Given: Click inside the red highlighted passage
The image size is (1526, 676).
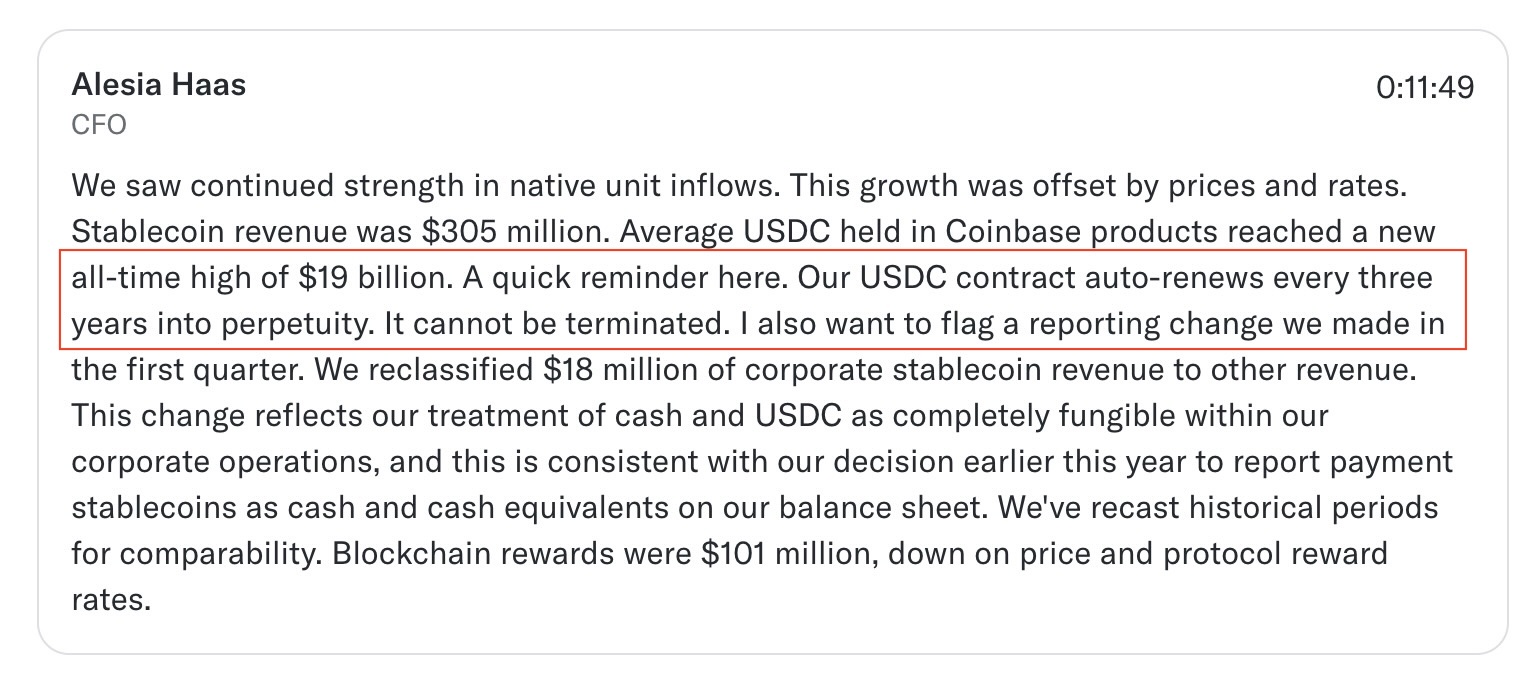Looking at the screenshot, I should (x=764, y=300).
